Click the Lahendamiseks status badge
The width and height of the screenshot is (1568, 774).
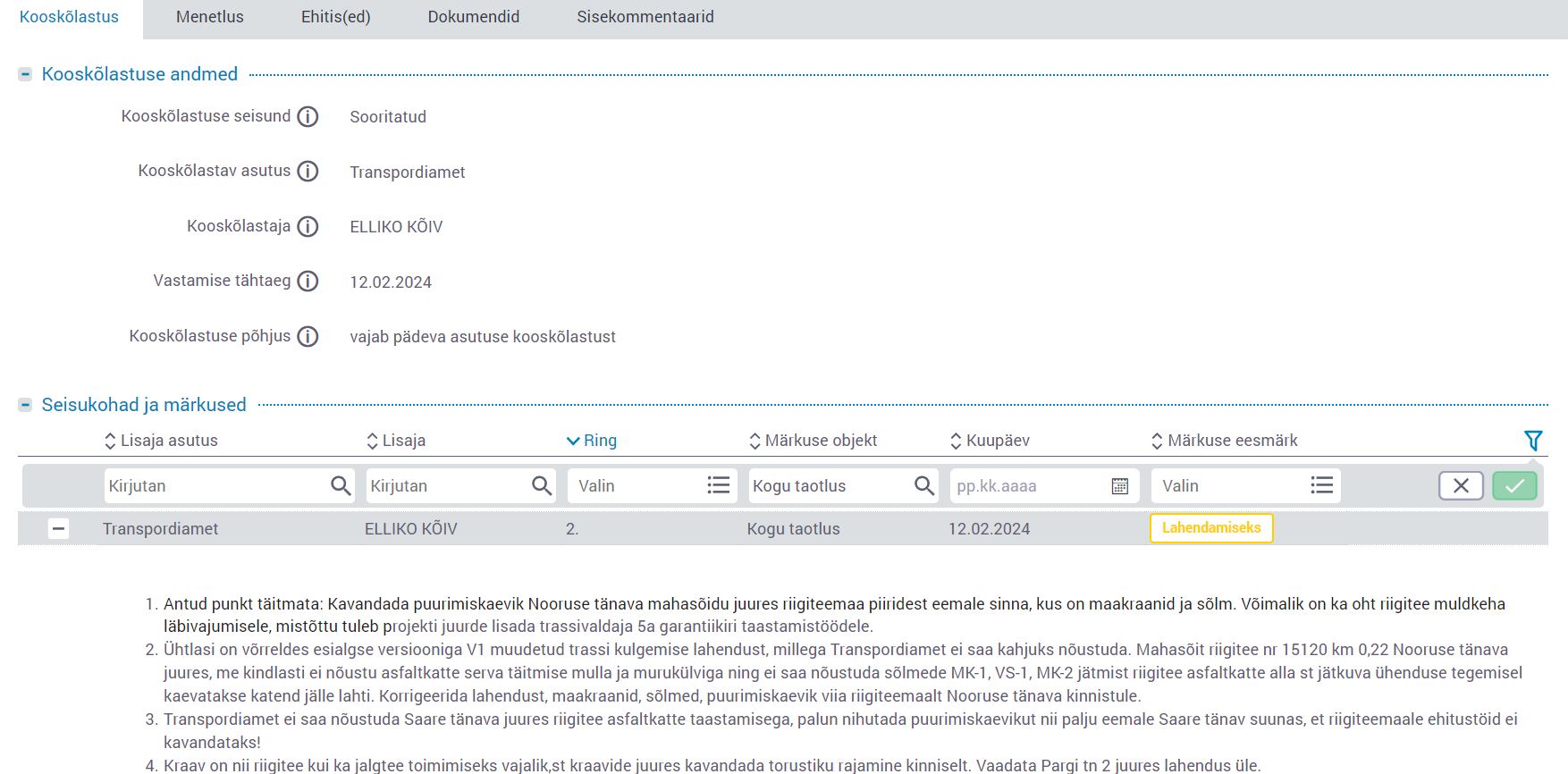tap(1211, 528)
